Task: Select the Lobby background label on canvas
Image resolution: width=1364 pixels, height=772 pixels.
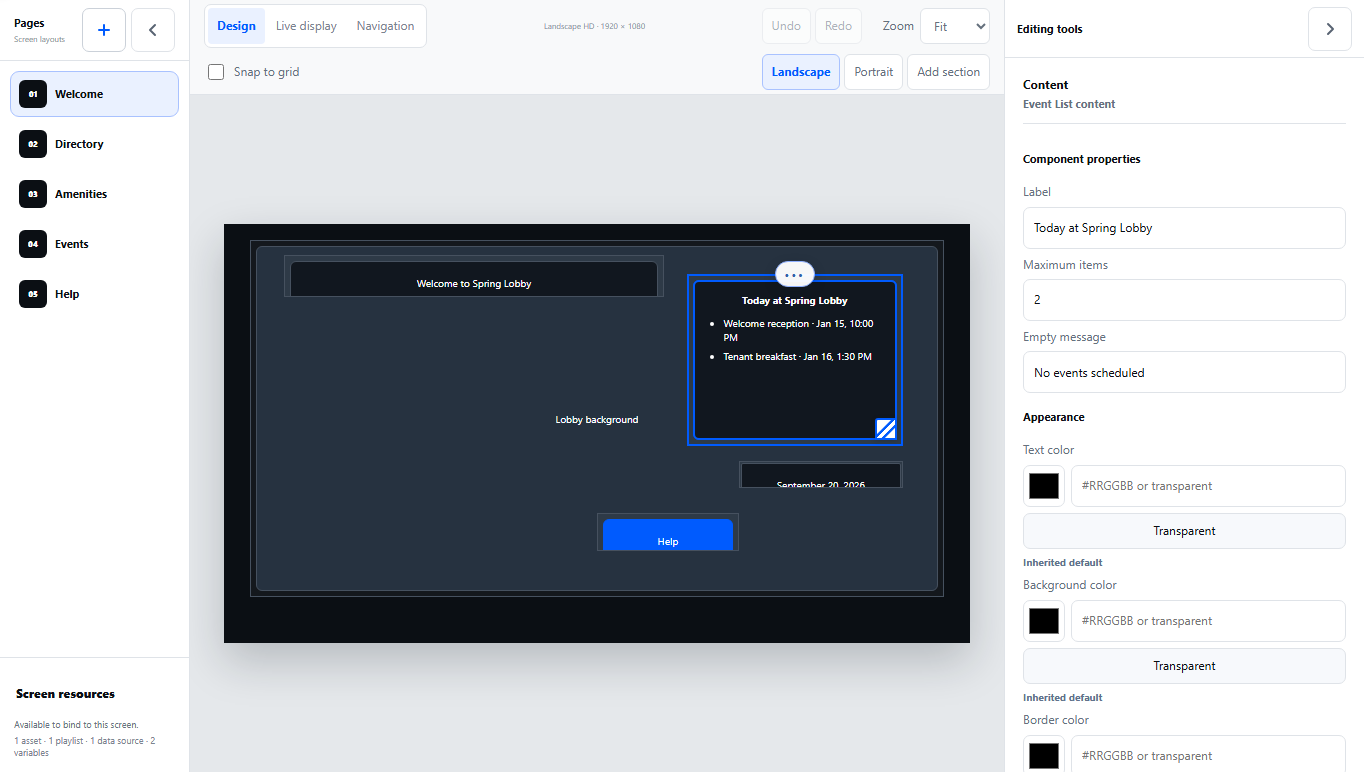Action: [x=597, y=420]
